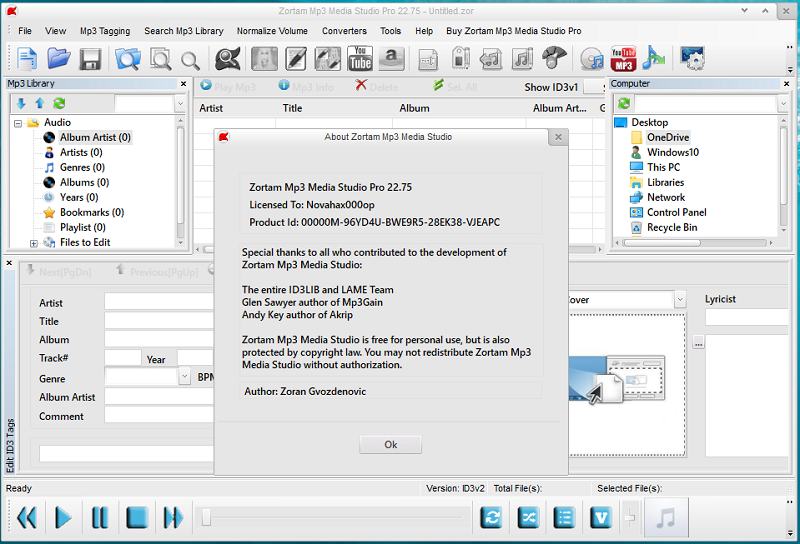Expand the Files to Edit node

pyautogui.click(x=34, y=243)
